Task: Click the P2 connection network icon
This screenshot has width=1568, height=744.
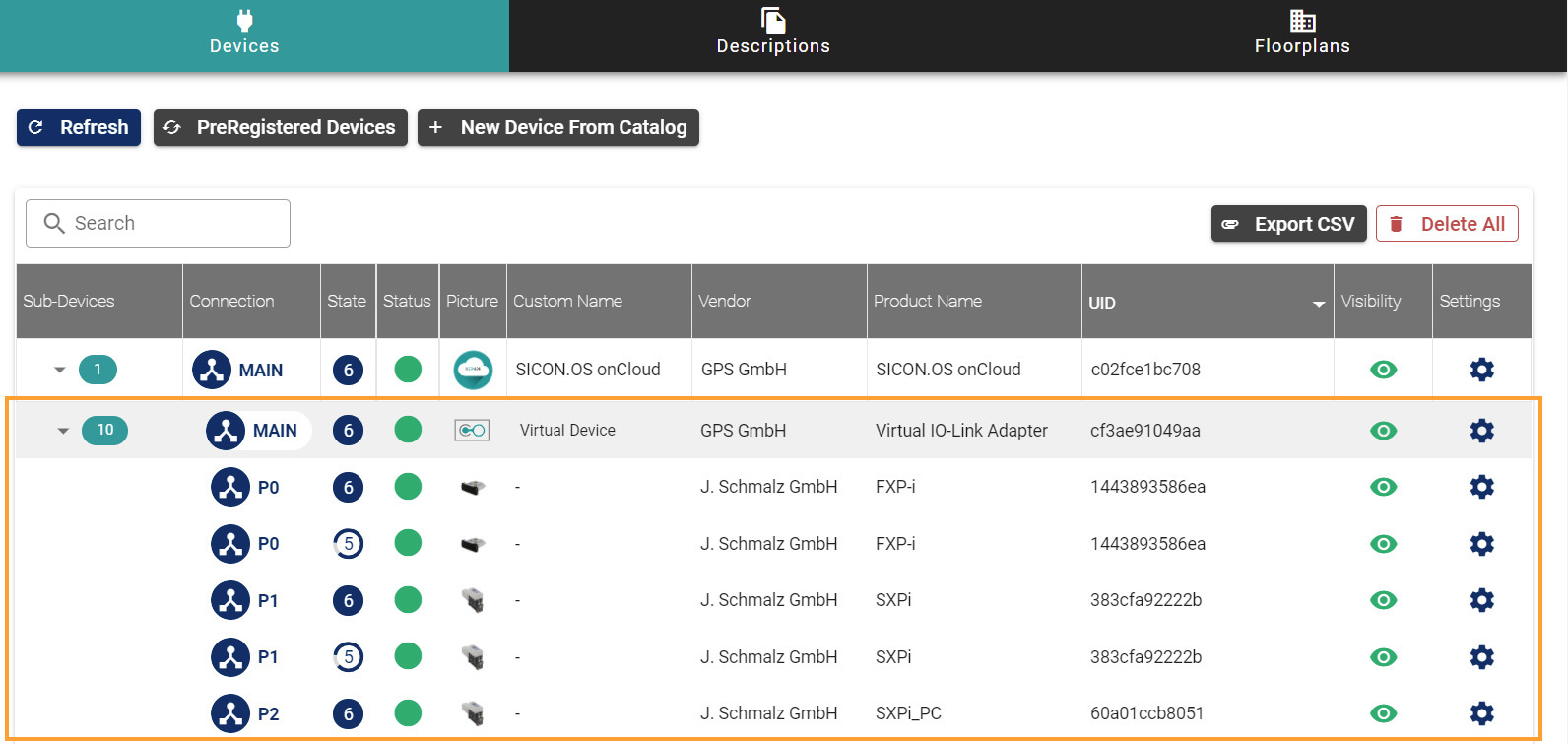Action: [230, 713]
